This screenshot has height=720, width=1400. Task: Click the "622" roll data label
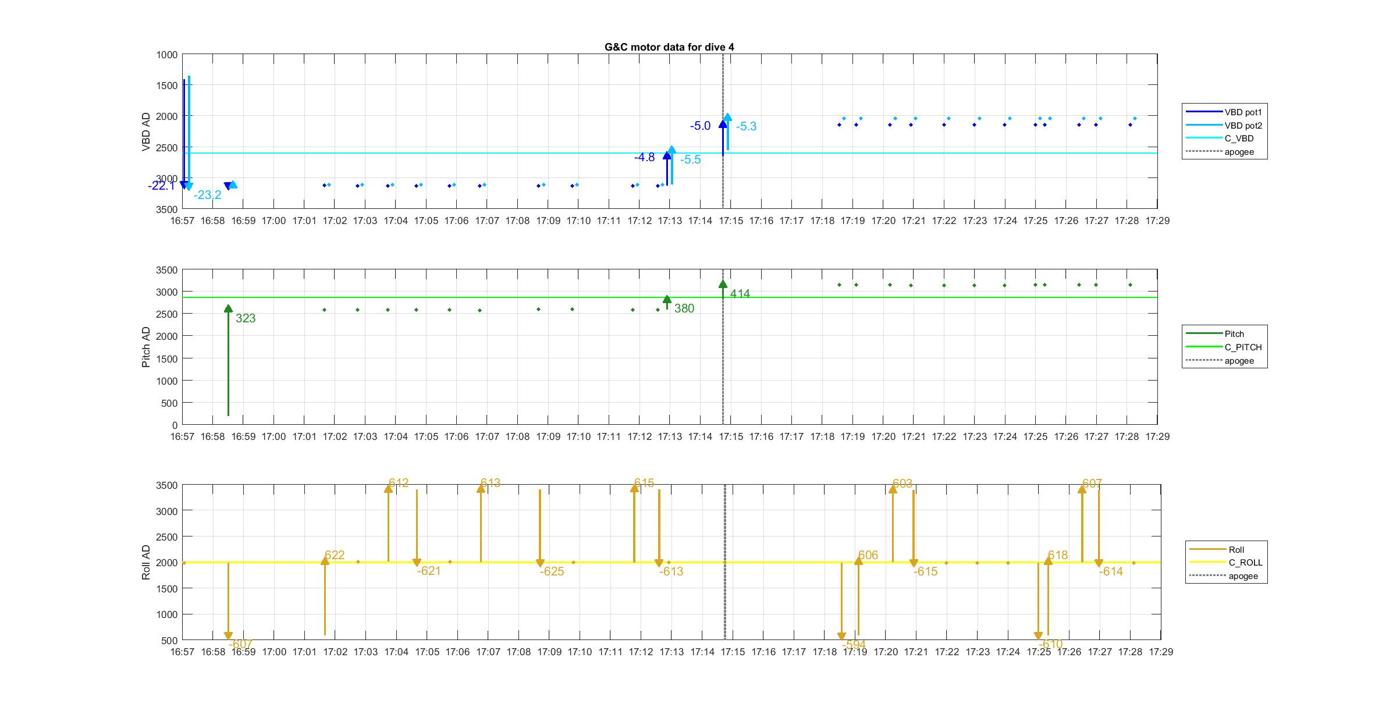coord(335,556)
